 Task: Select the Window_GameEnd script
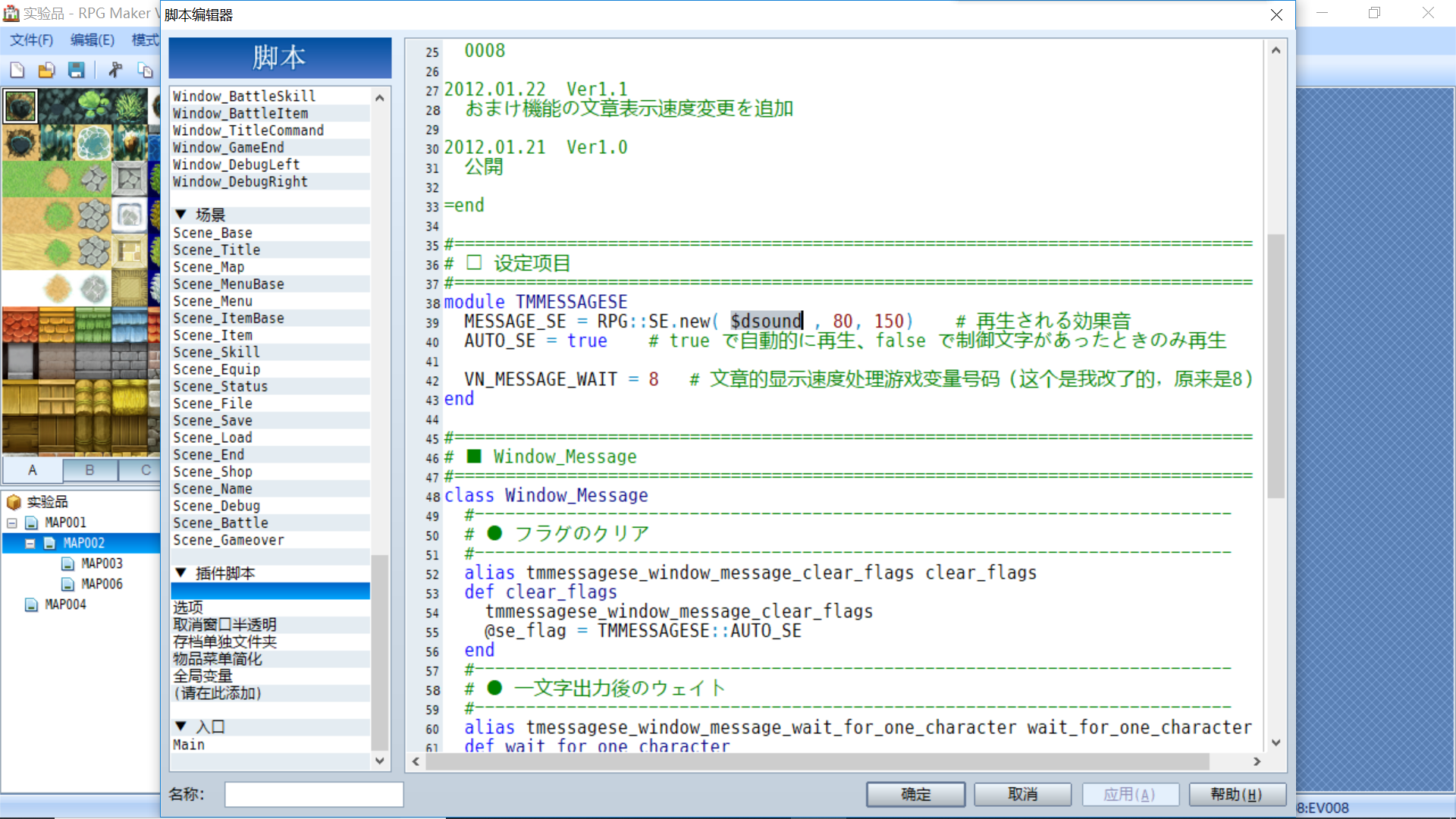[x=271, y=147]
